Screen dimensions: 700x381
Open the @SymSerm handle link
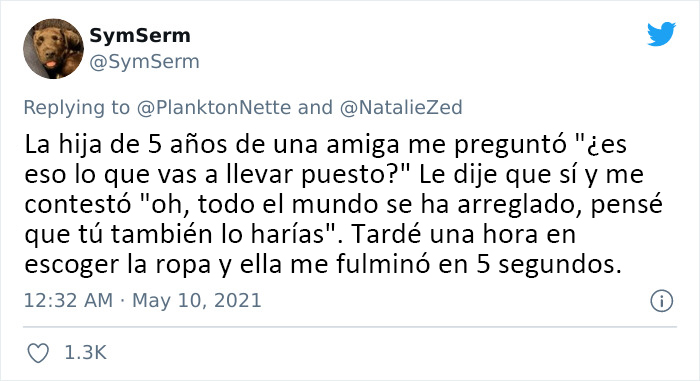coord(144,62)
